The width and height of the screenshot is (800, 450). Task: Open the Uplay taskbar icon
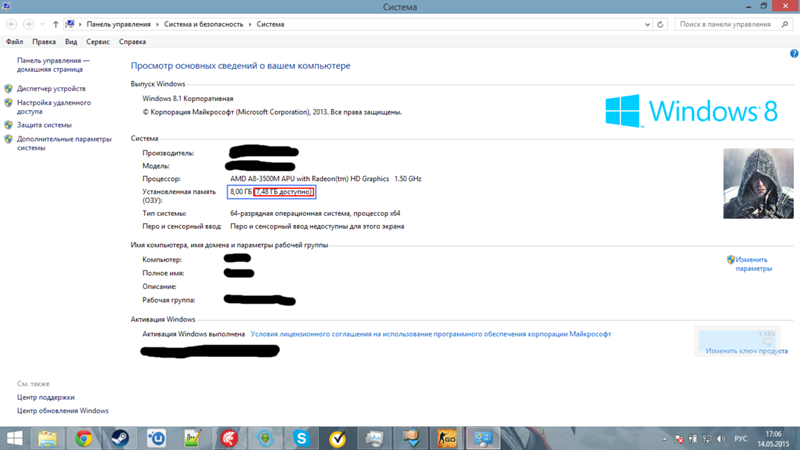(156, 438)
